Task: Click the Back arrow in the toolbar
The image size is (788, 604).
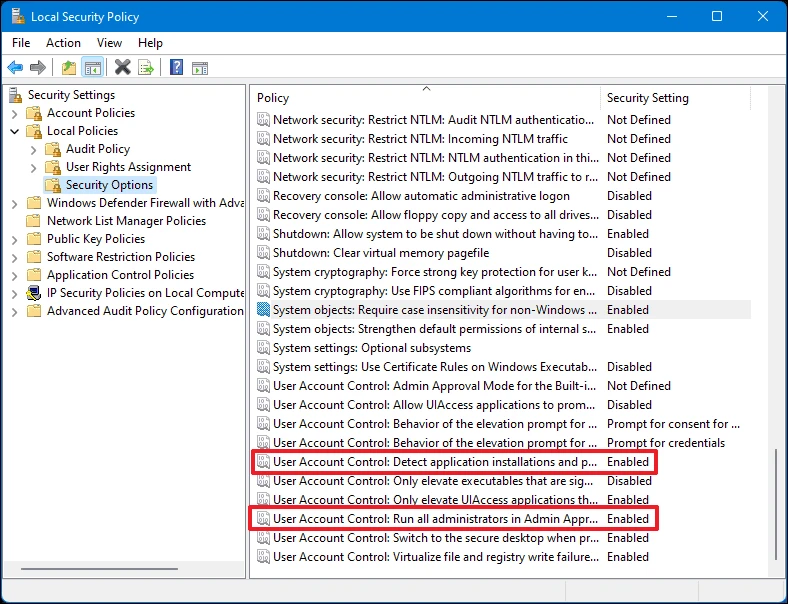Action: [x=15, y=68]
